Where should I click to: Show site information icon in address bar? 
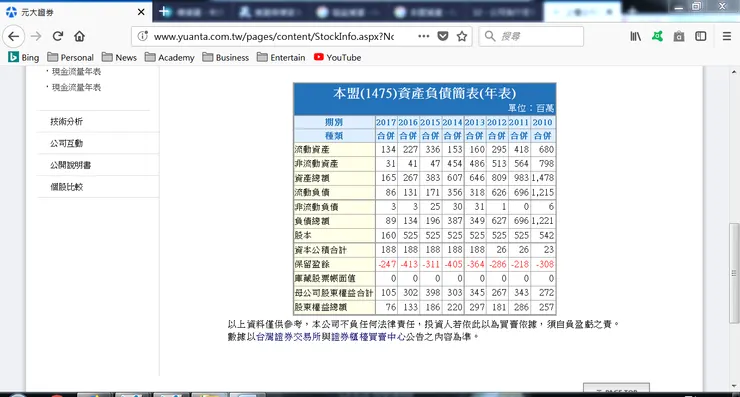click(x=143, y=36)
